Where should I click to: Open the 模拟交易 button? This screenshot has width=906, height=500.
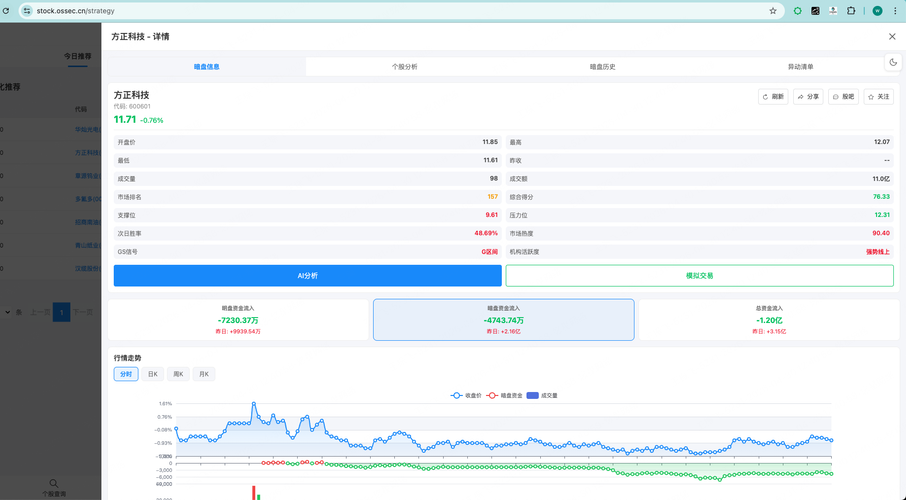click(x=700, y=276)
